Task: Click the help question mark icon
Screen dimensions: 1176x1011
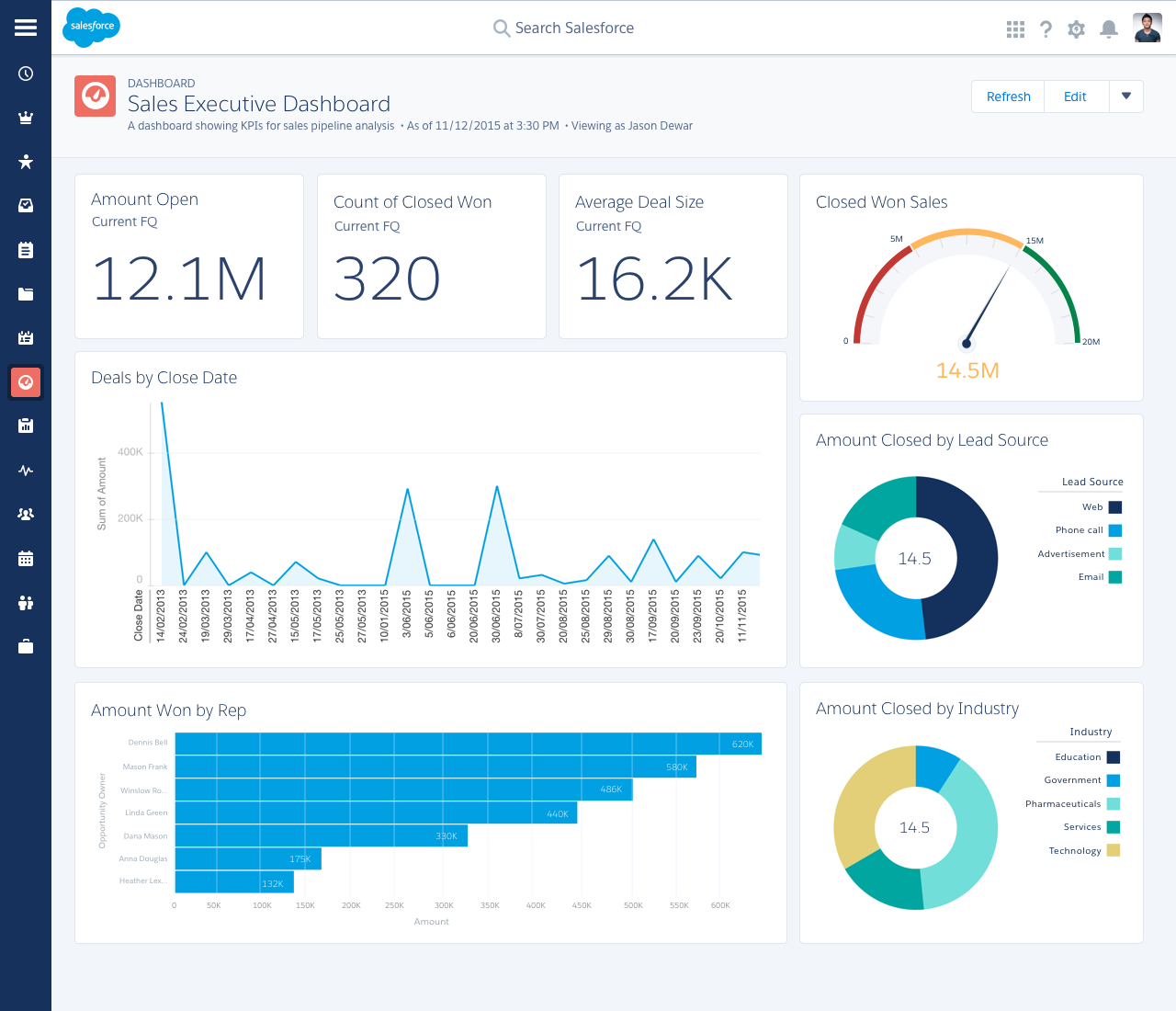Action: [x=1046, y=29]
